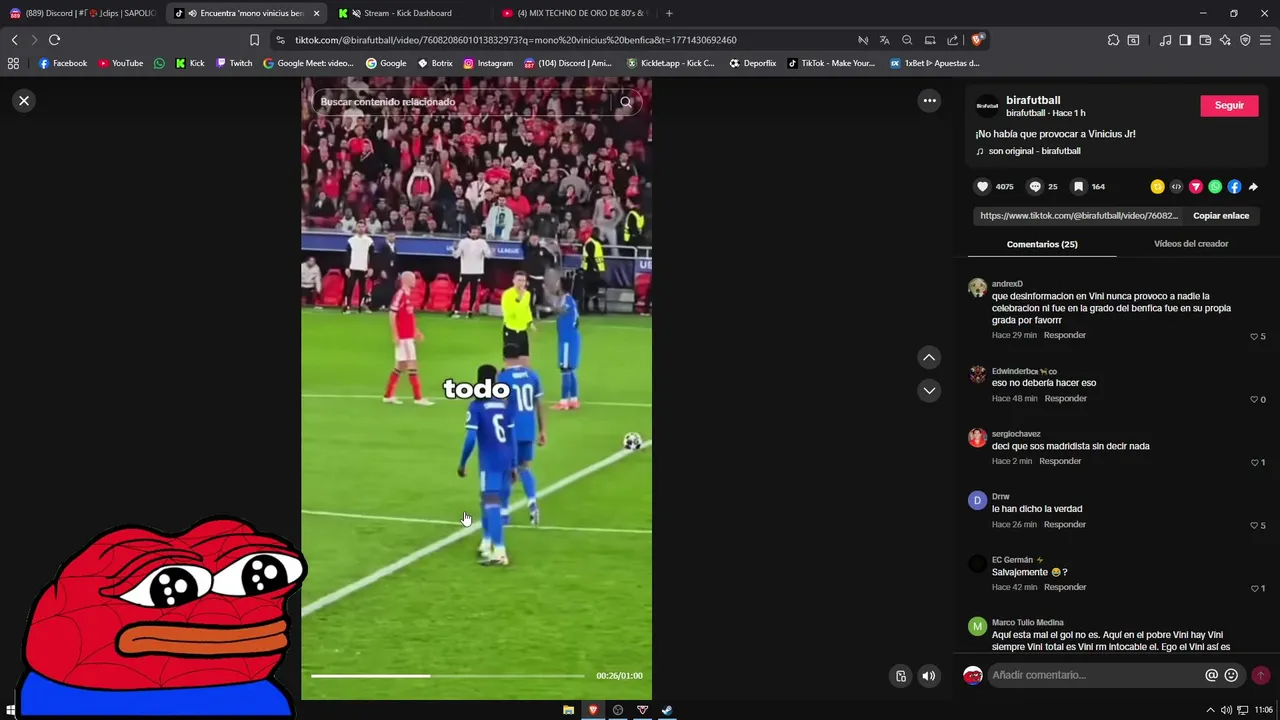Toggle video mute with the speaker icon
This screenshot has height=720, width=1280.
tap(928, 676)
